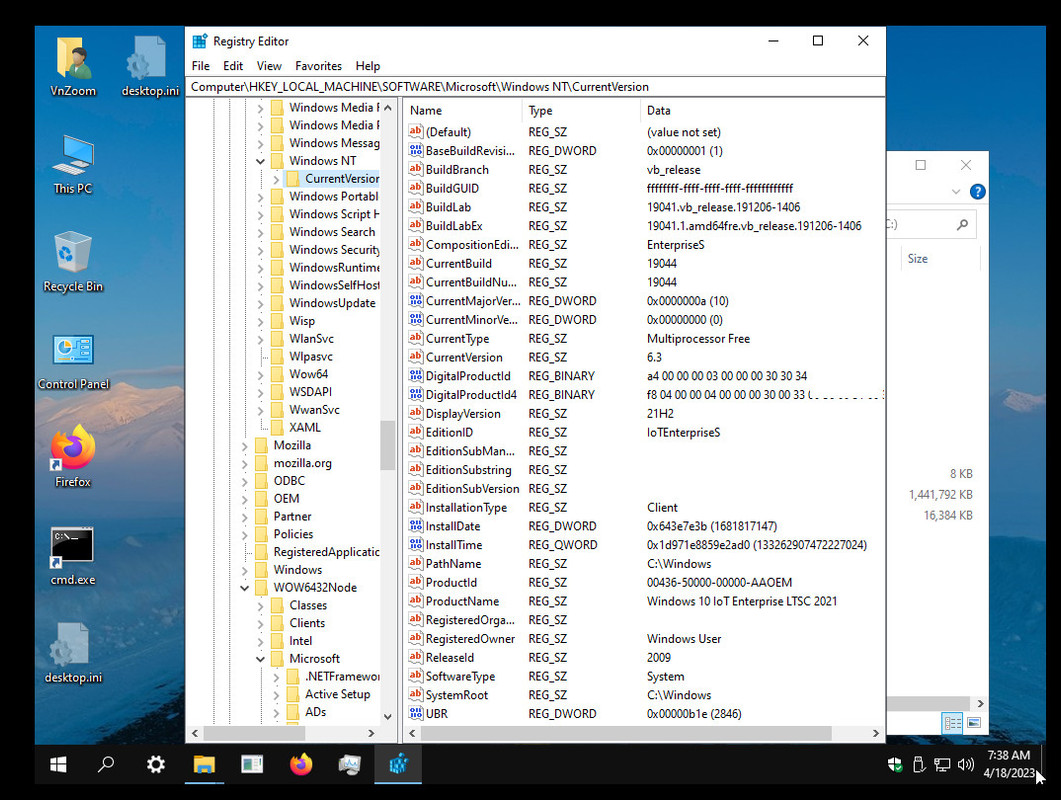
Task: Select the Windows Search tree item
Action: tap(332, 232)
